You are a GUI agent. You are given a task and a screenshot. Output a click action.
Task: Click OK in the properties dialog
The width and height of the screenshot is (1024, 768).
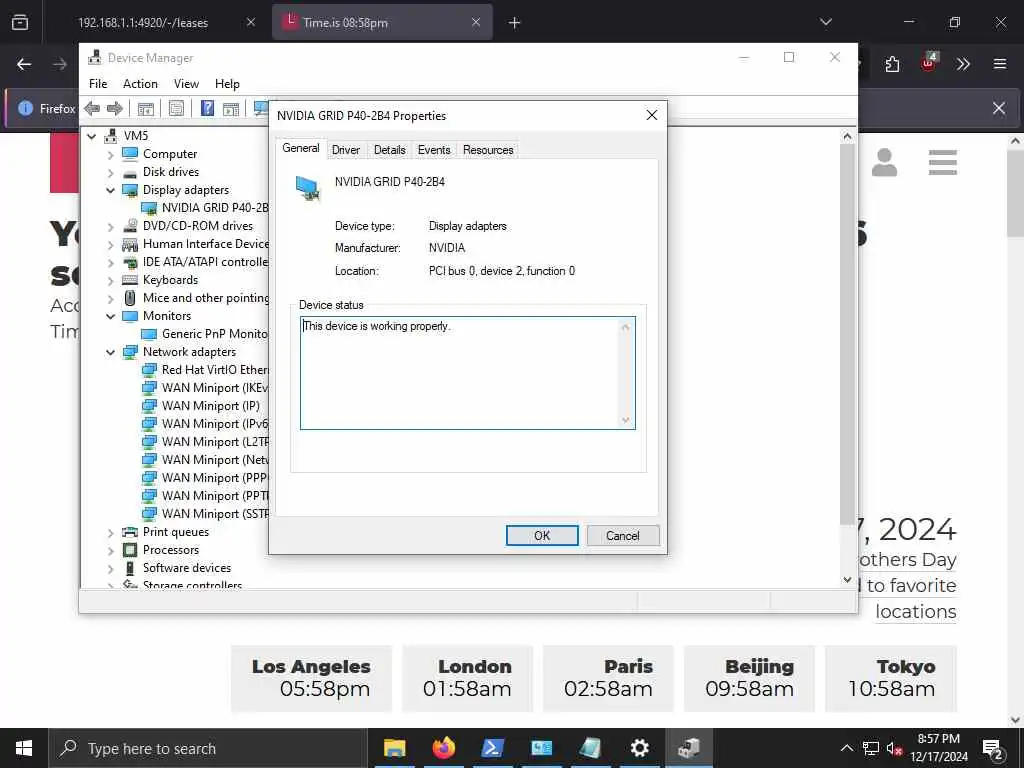[x=542, y=536]
